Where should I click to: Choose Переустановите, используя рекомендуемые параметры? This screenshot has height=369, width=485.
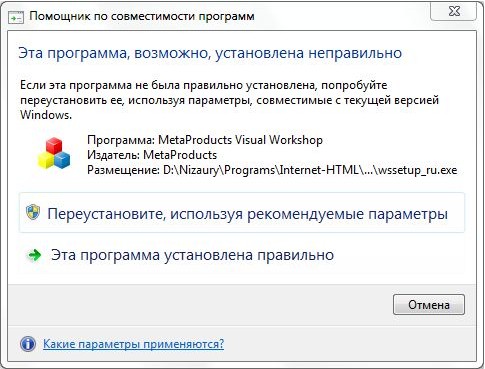242,213
